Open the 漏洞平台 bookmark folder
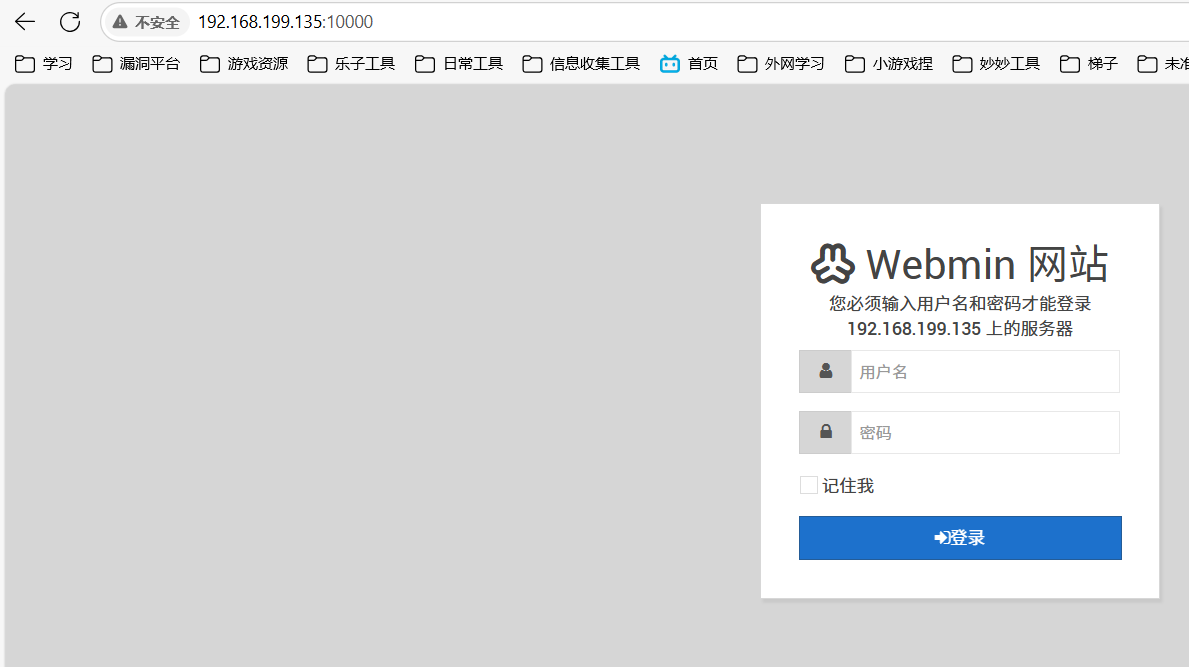The image size is (1189, 667). pyautogui.click(x=136, y=64)
